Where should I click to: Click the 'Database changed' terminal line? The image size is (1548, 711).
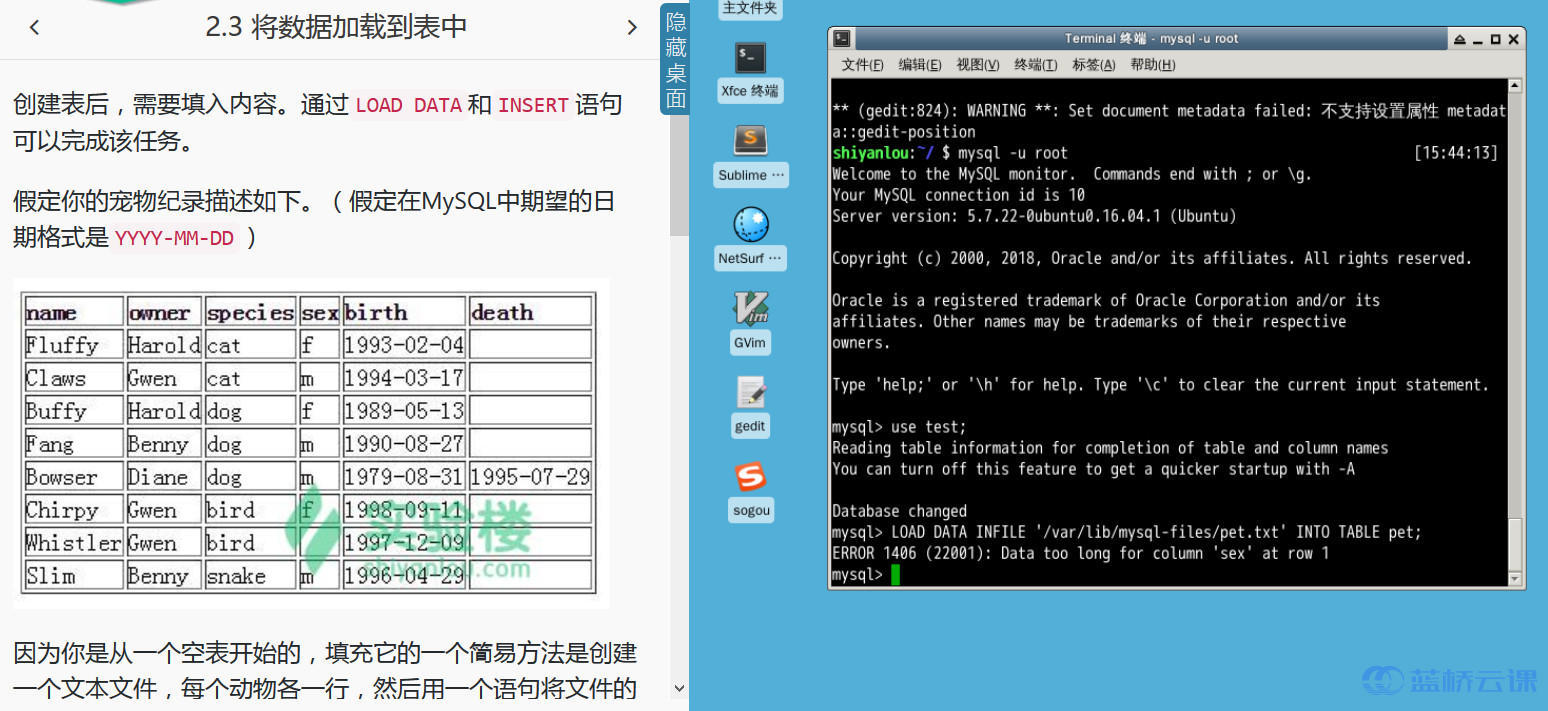coord(899,511)
